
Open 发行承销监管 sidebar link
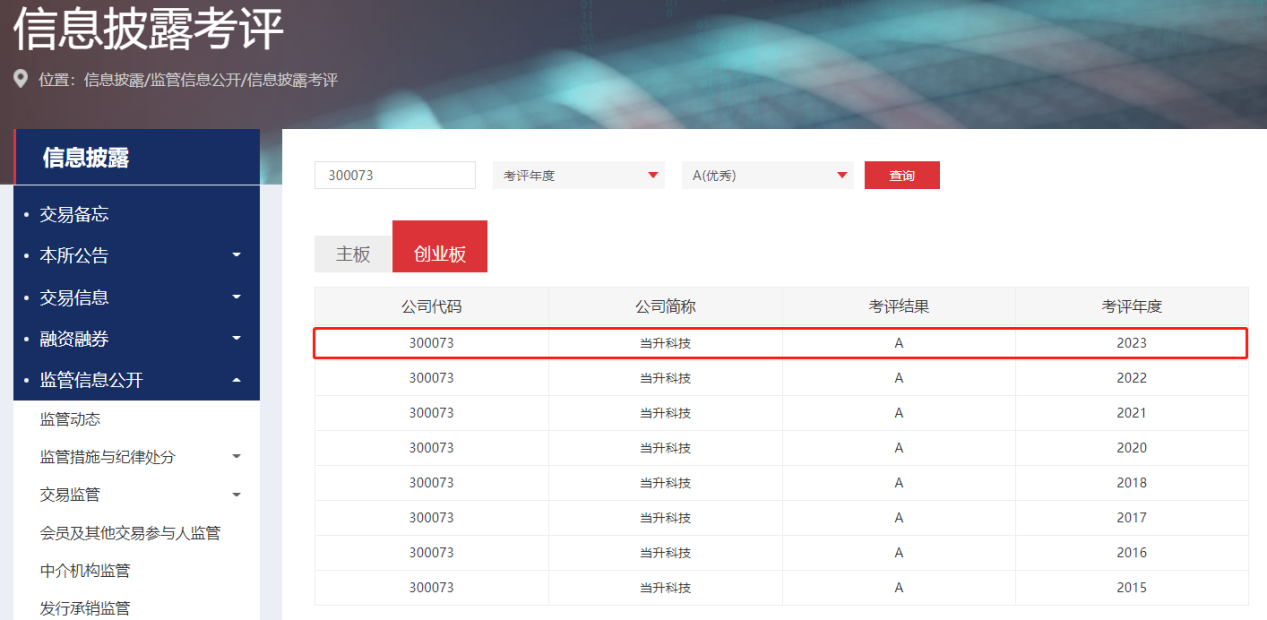click(85, 608)
